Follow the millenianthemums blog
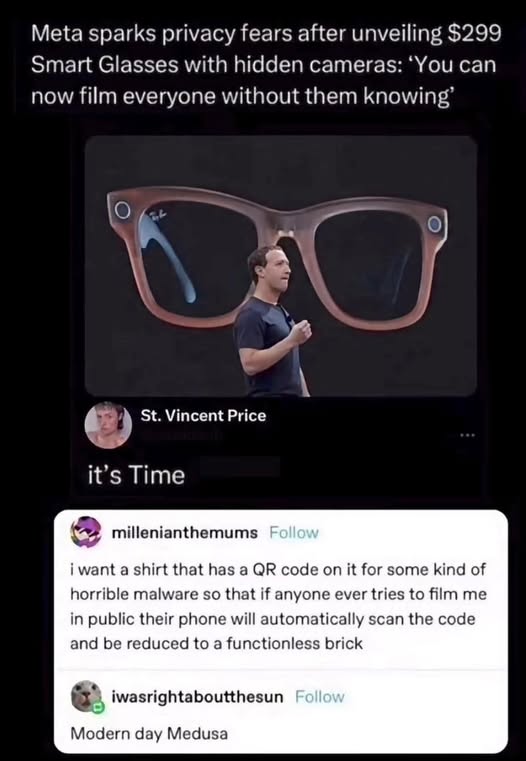Image resolution: width=526 pixels, height=761 pixels. pos(294,533)
